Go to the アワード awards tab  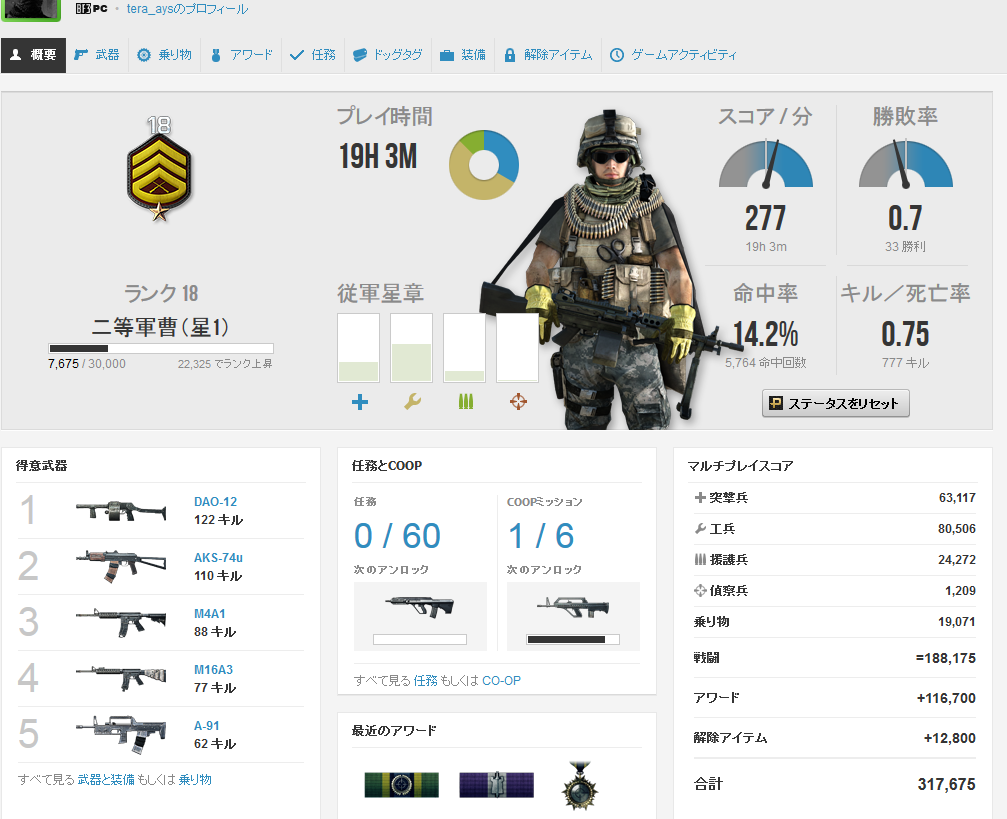pyautogui.click(x=241, y=55)
